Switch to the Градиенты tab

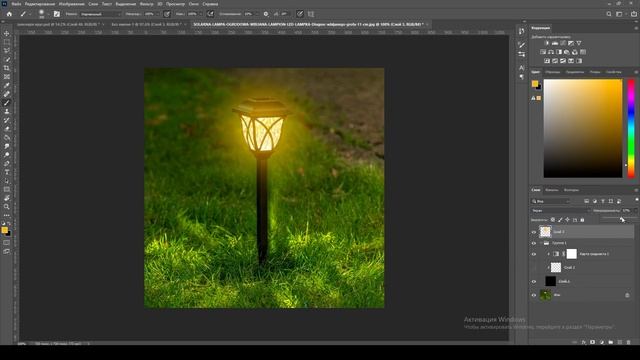(575, 72)
